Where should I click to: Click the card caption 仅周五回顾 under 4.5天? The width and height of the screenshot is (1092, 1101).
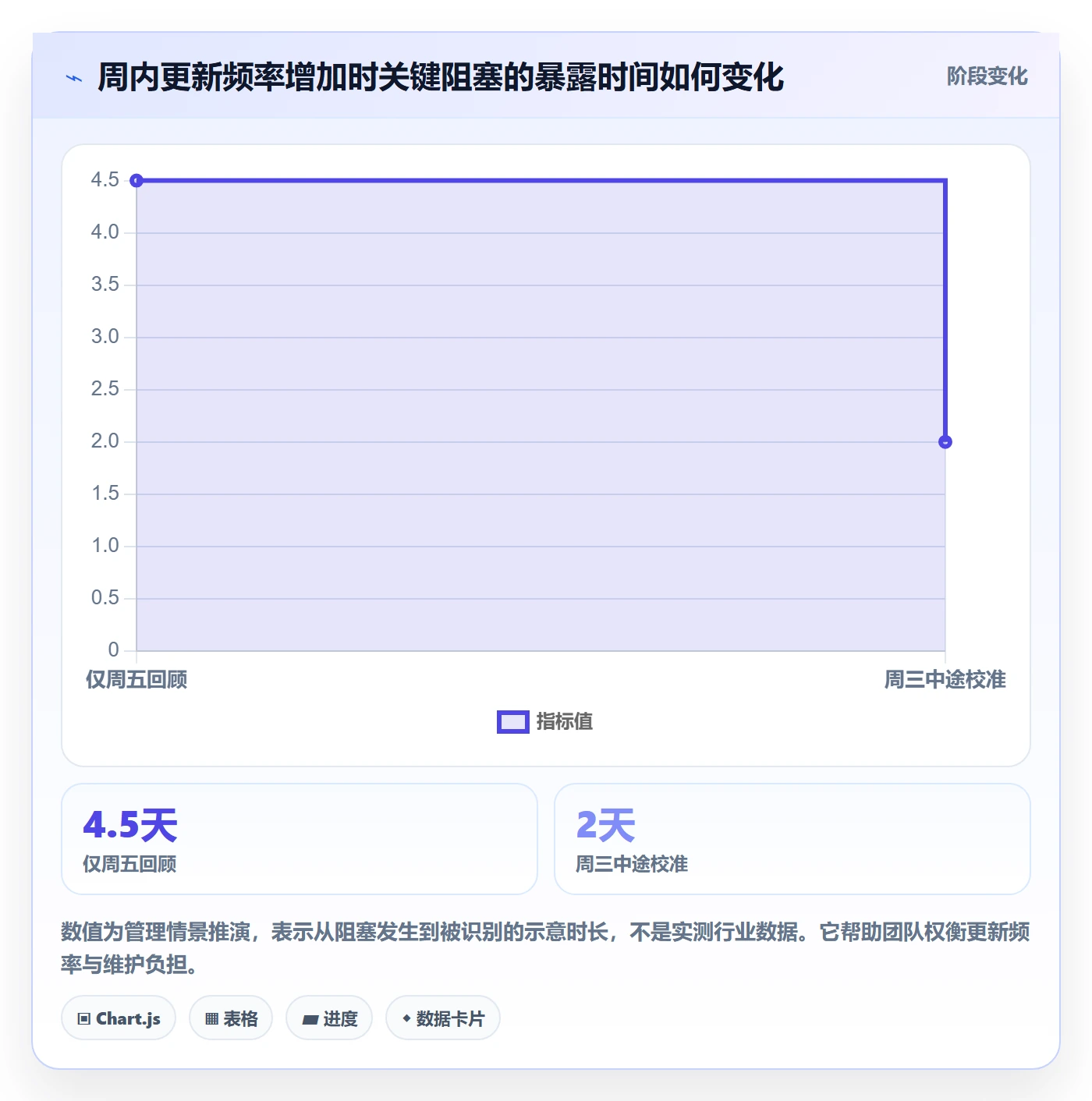(129, 864)
